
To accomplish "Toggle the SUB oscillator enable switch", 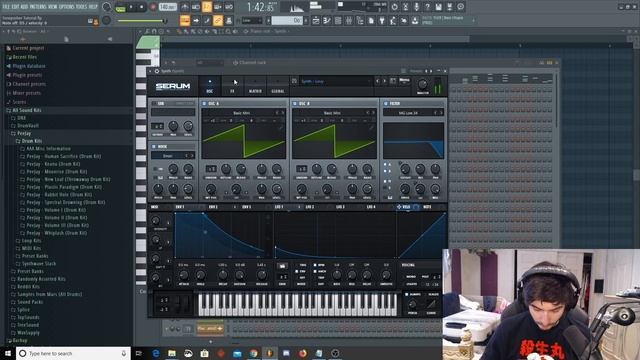I will [154, 104].
